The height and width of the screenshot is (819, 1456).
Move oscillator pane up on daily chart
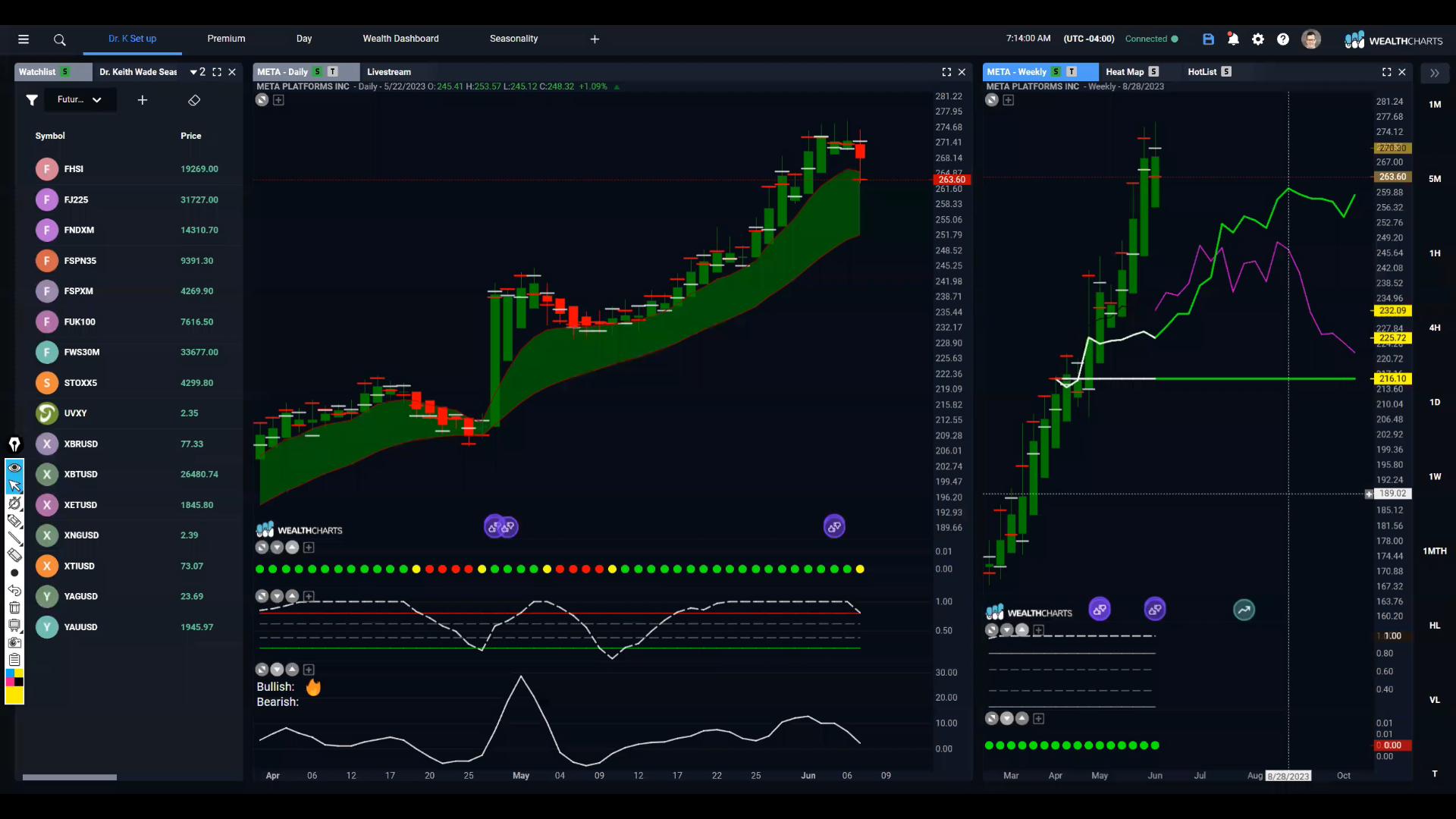tap(292, 597)
